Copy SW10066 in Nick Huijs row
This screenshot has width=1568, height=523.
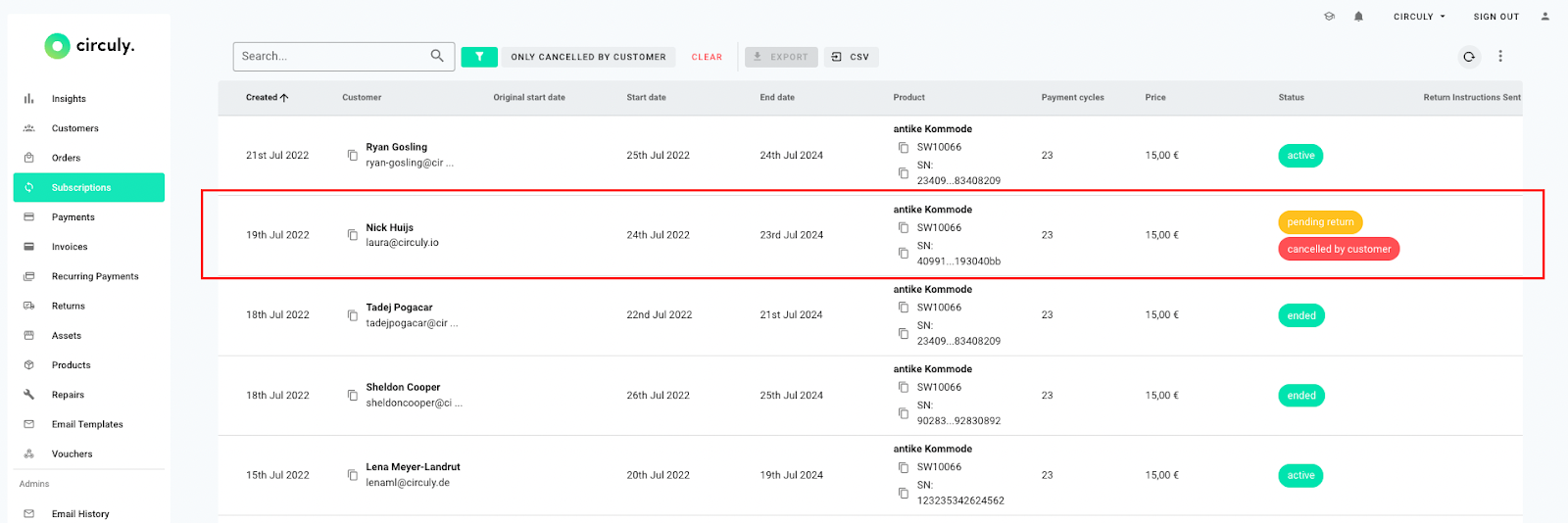904,228
